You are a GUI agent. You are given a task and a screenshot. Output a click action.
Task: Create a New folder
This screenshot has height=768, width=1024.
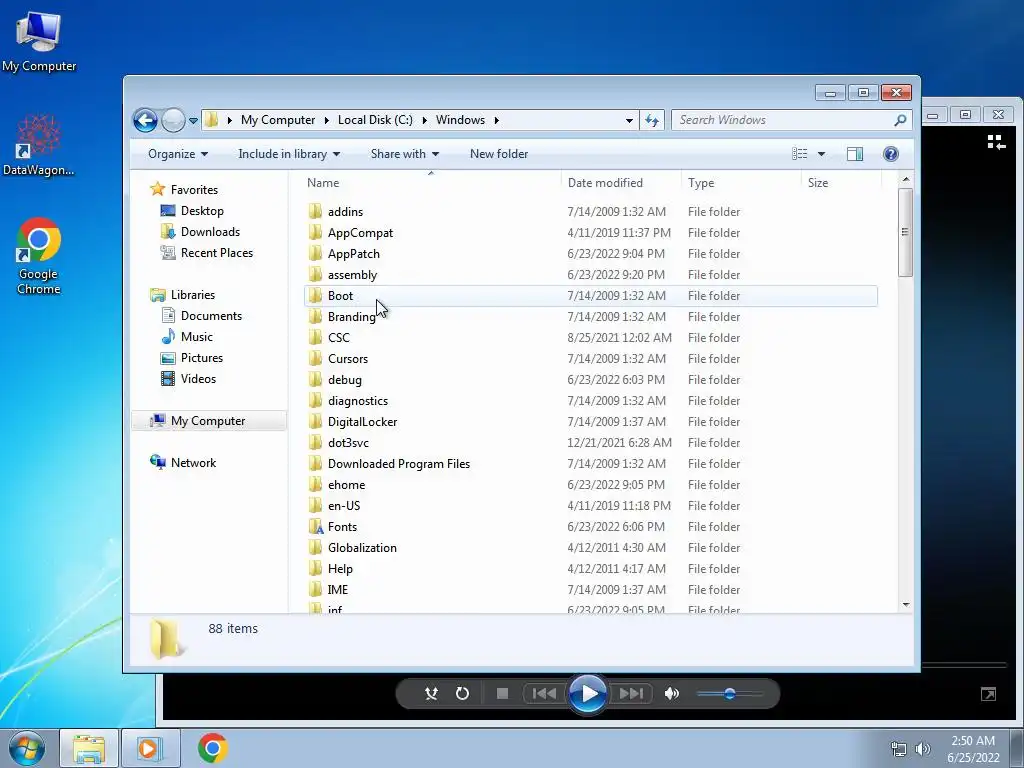tap(499, 154)
